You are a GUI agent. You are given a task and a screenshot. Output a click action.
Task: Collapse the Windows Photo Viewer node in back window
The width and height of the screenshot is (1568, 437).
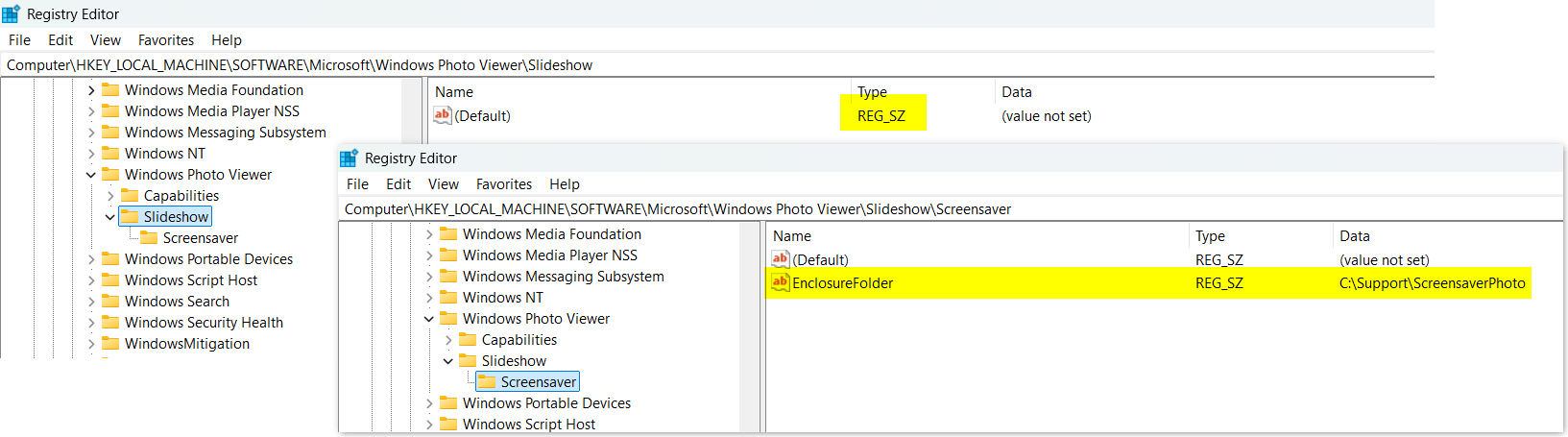click(x=91, y=175)
